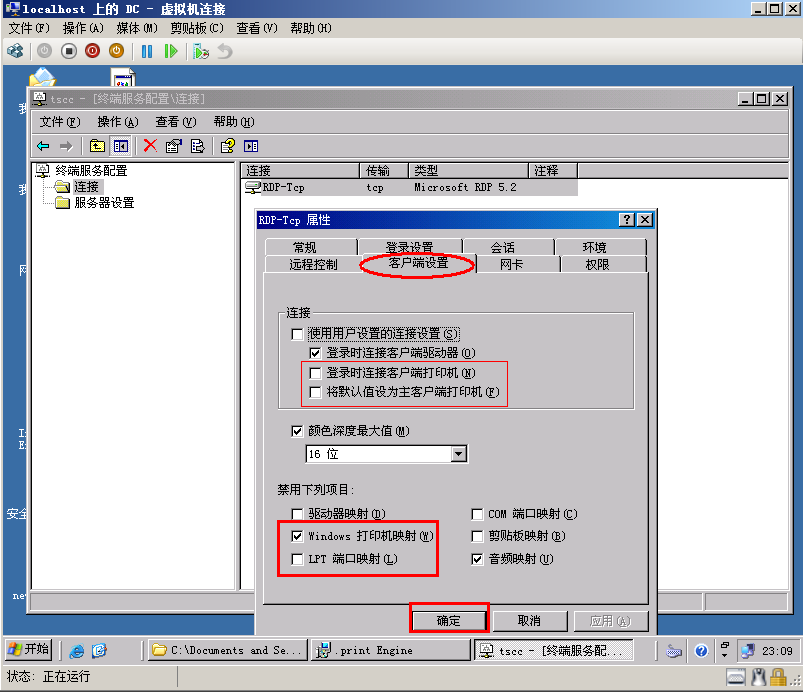Open the 媒体 menu in VM connection window
803x692 pixels.
[137, 28]
